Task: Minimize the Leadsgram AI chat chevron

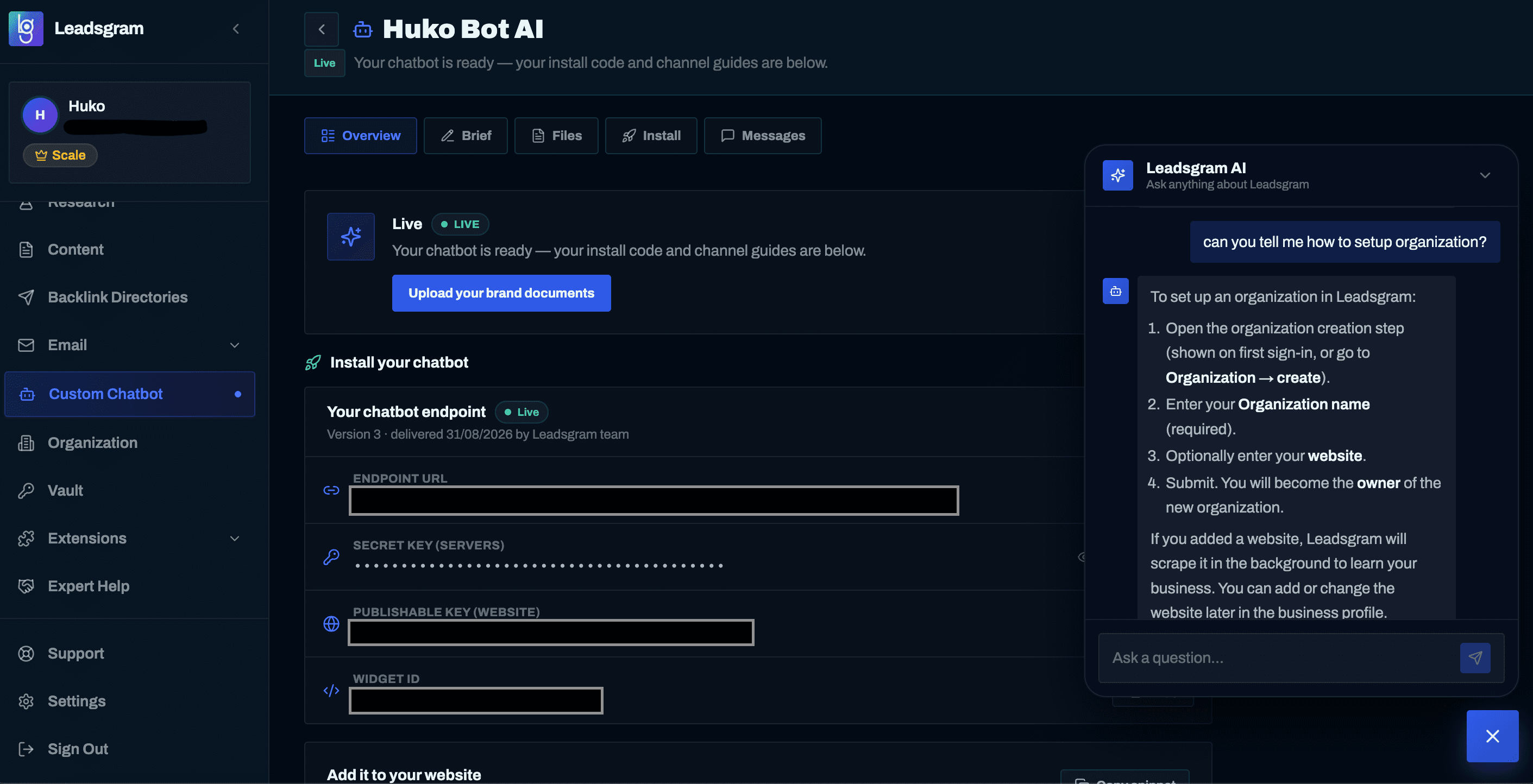Action: click(1485, 175)
